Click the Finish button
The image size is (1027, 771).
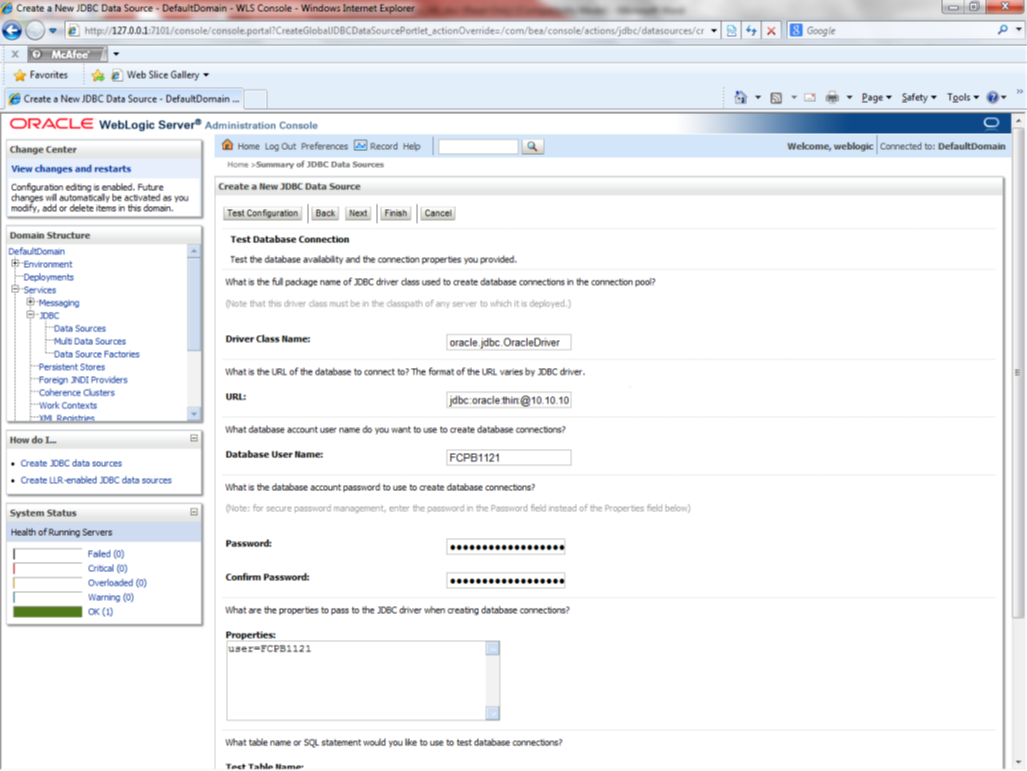tap(395, 214)
